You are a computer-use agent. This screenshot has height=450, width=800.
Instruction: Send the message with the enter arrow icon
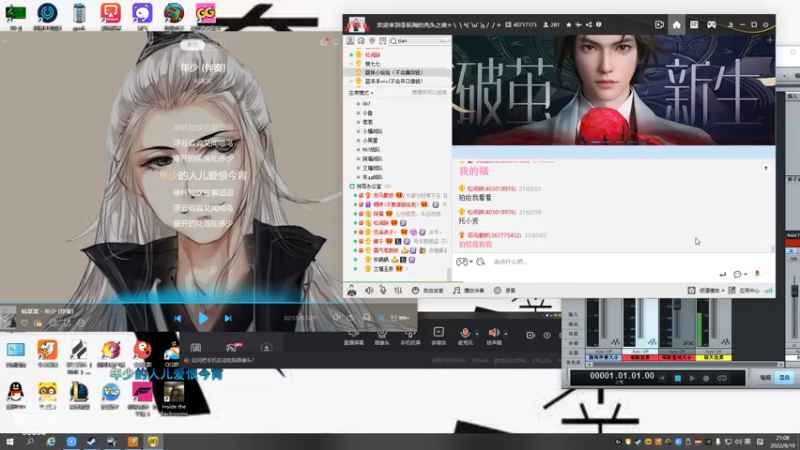point(722,274)
